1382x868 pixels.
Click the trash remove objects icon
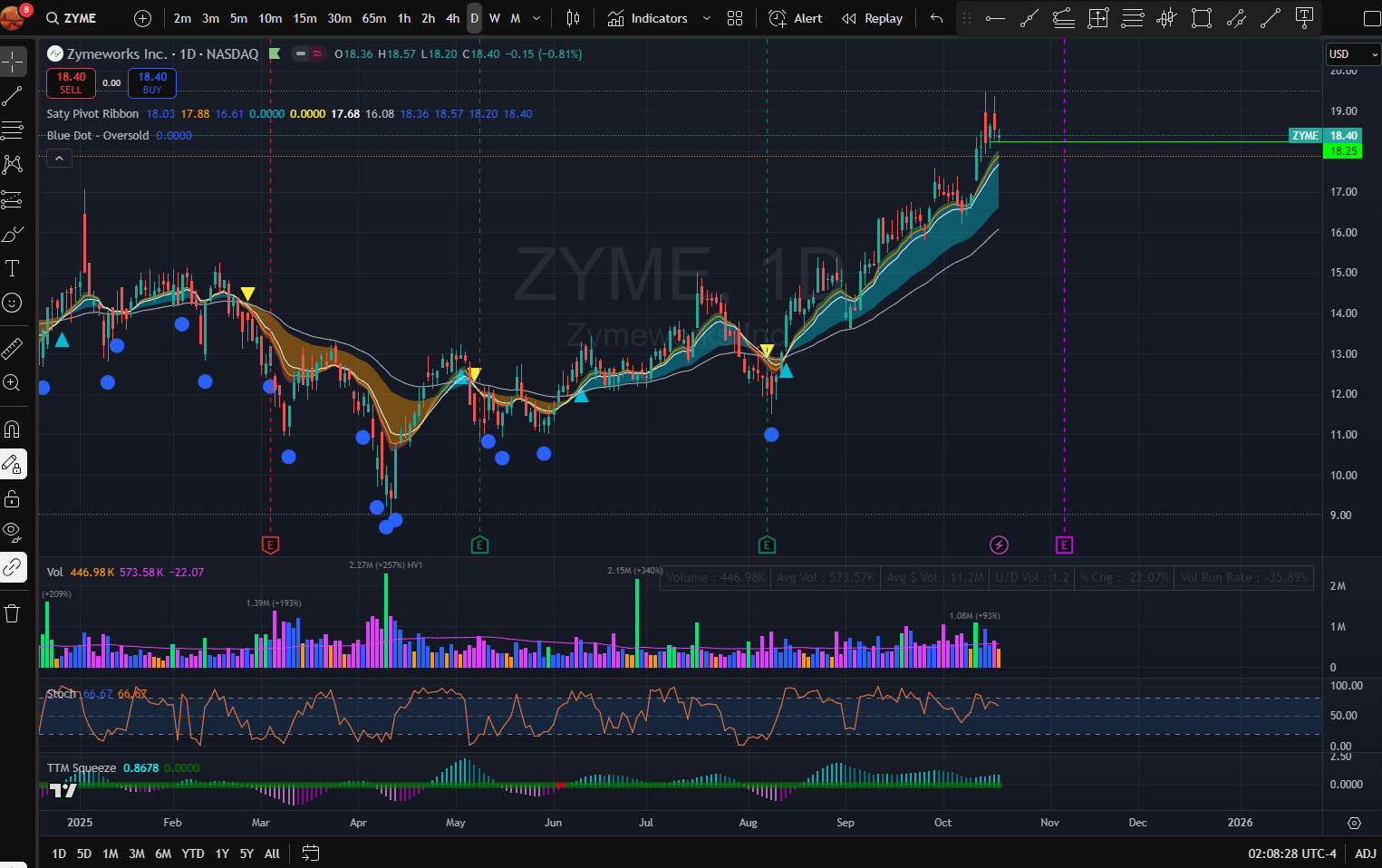[13, 613]
